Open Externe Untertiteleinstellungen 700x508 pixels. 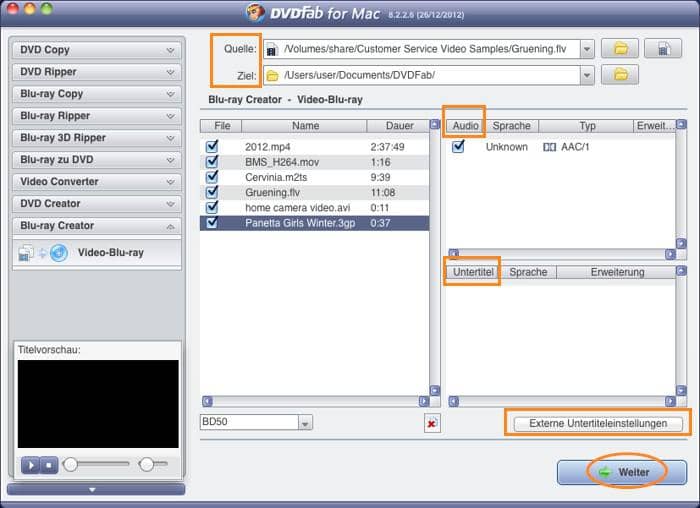tap(598, 423)
